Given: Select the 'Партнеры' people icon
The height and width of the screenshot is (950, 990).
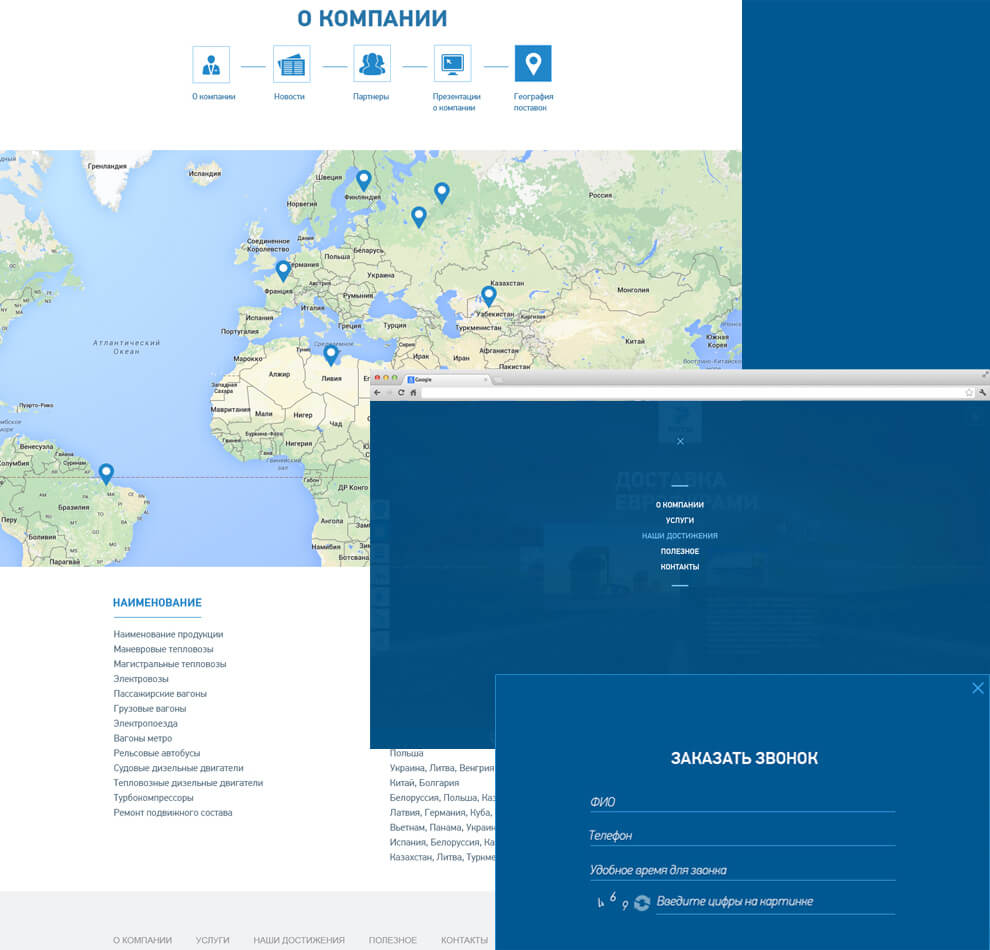Looking at the screenshot, I should point(371,64).
